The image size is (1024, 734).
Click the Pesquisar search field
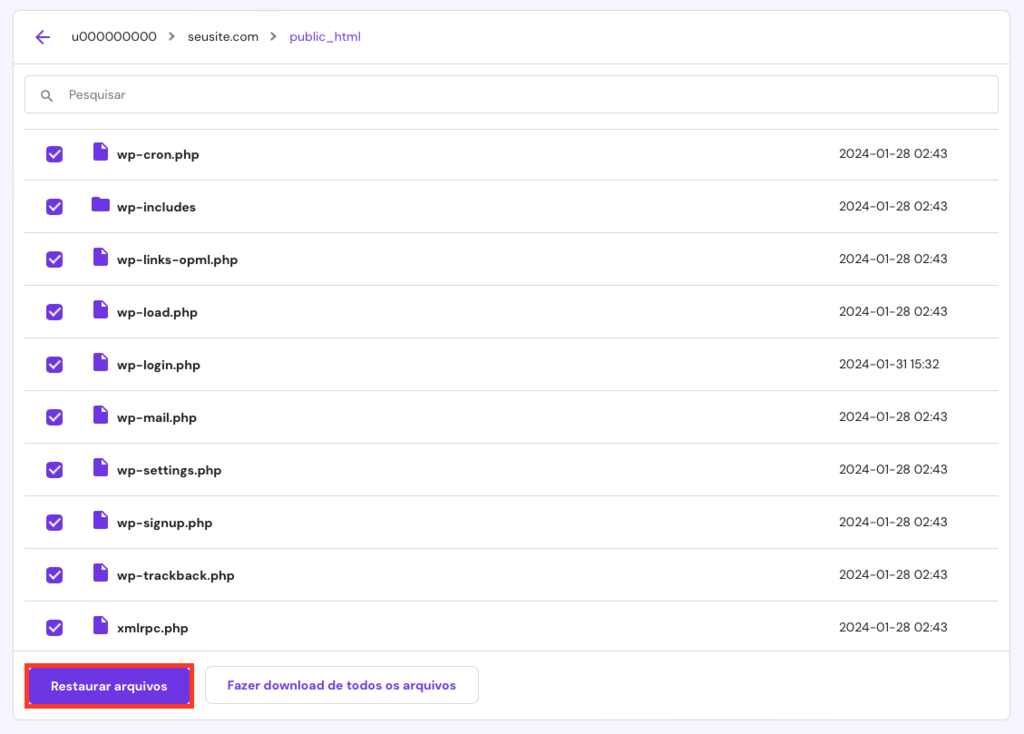[x=300, y=94]
